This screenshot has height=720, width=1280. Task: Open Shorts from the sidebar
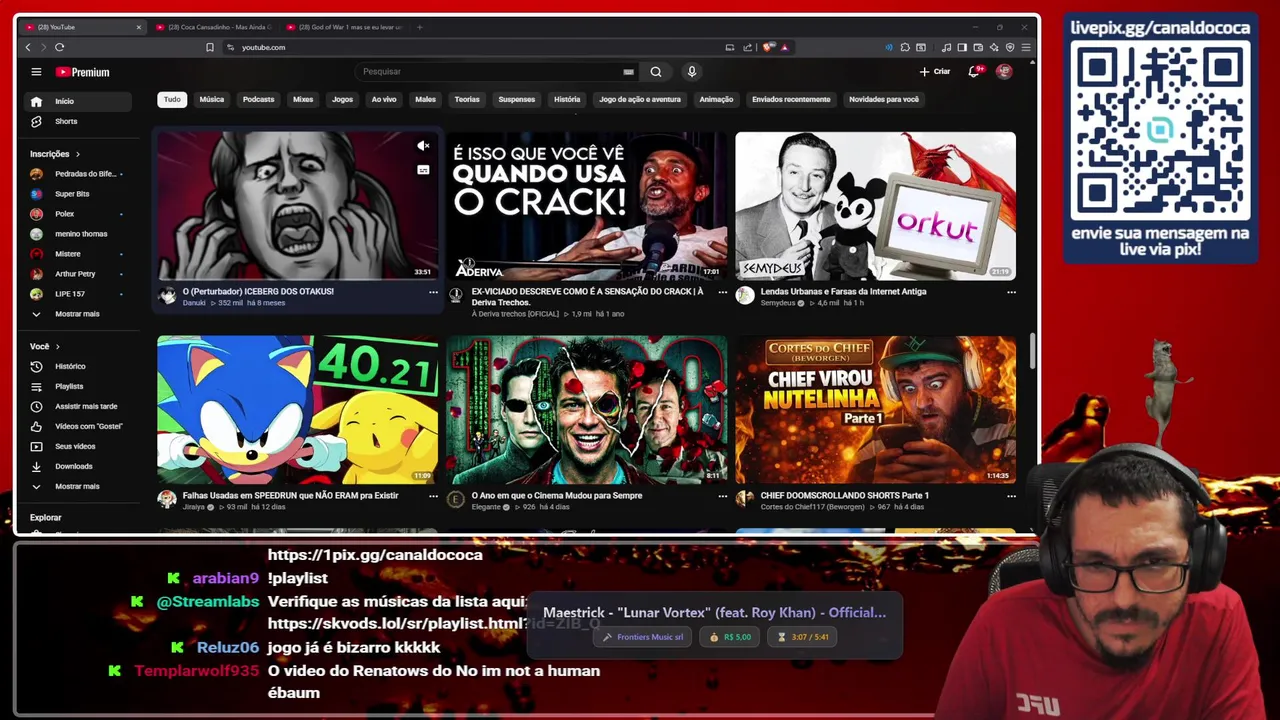click(78, 121)
